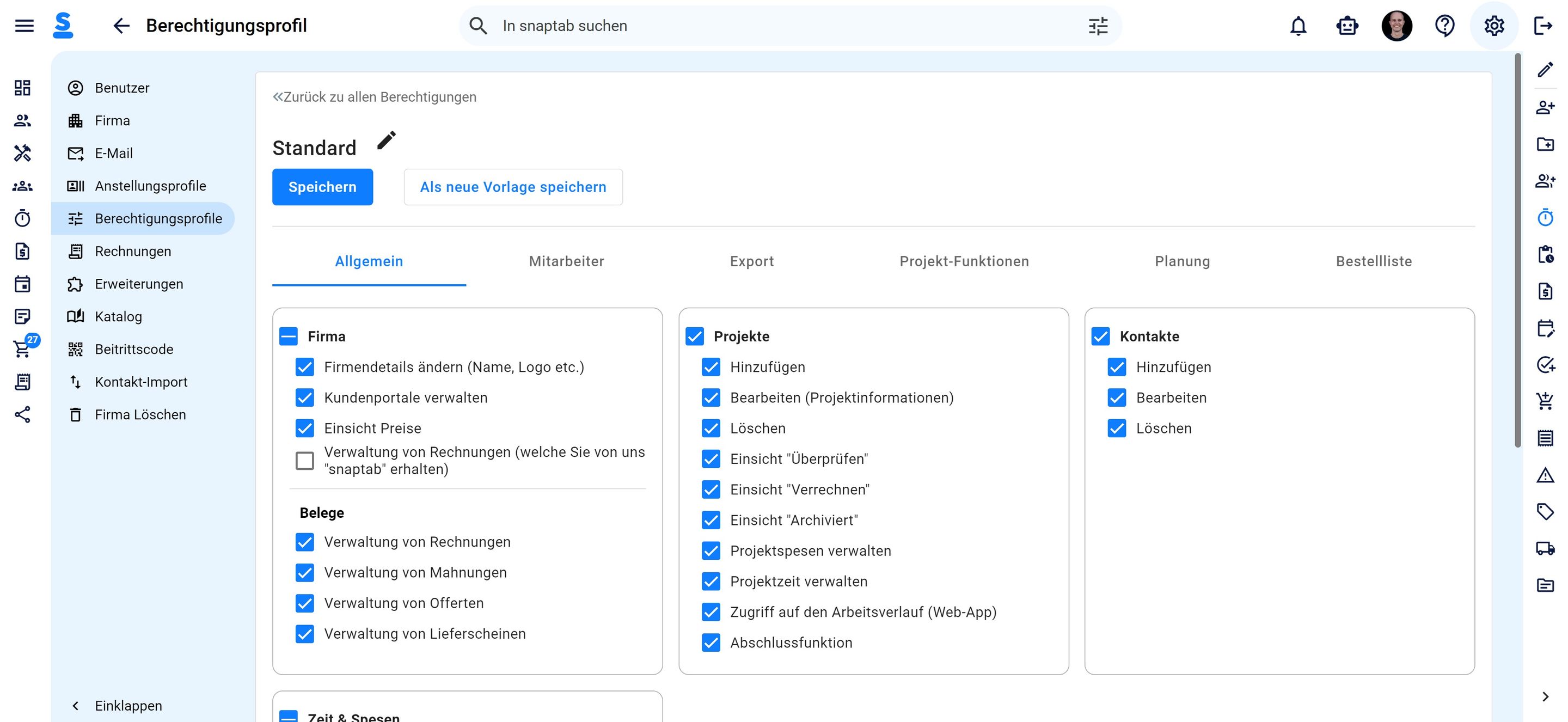Click the add folder icon in right rail

1545,144
